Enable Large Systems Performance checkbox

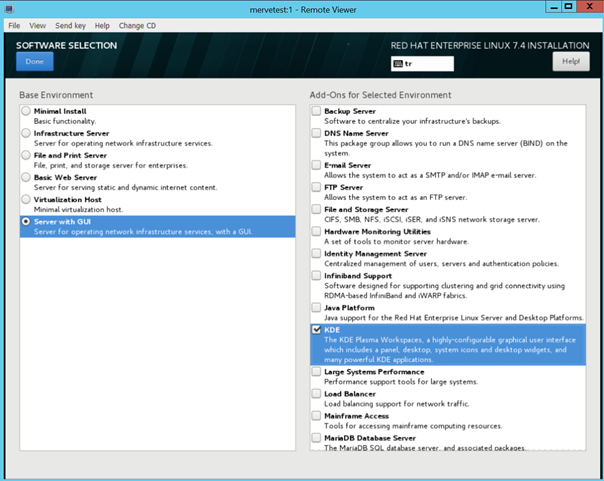316,372
